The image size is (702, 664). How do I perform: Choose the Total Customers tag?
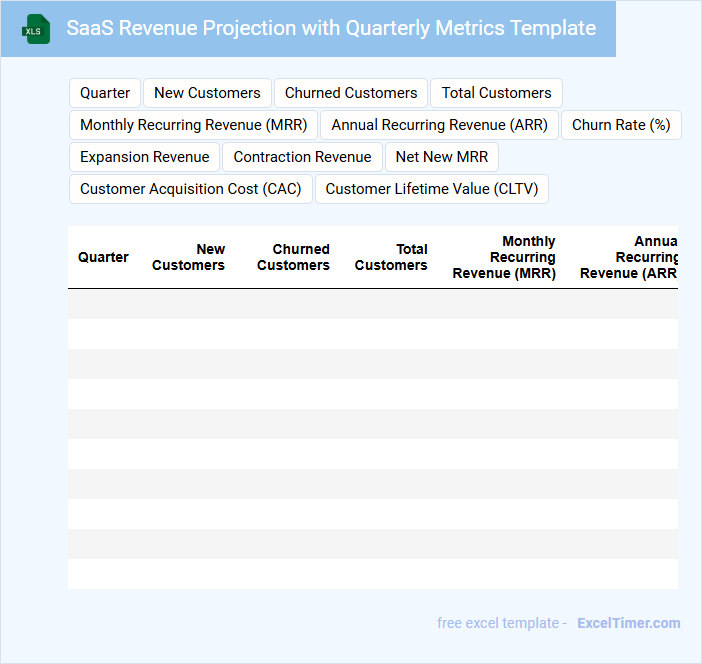click(x=496, y=93)
